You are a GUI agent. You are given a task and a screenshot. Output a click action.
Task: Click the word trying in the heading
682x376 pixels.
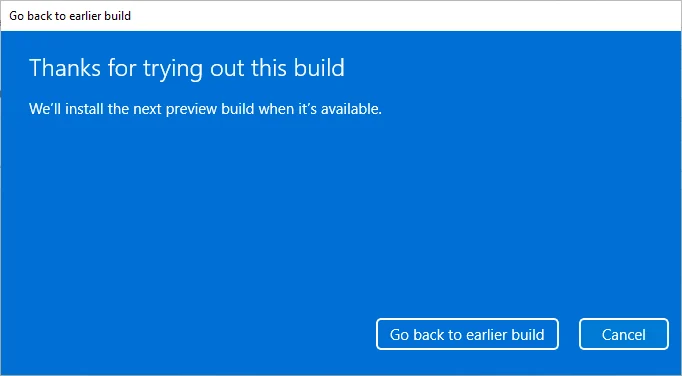pos(173,70)
